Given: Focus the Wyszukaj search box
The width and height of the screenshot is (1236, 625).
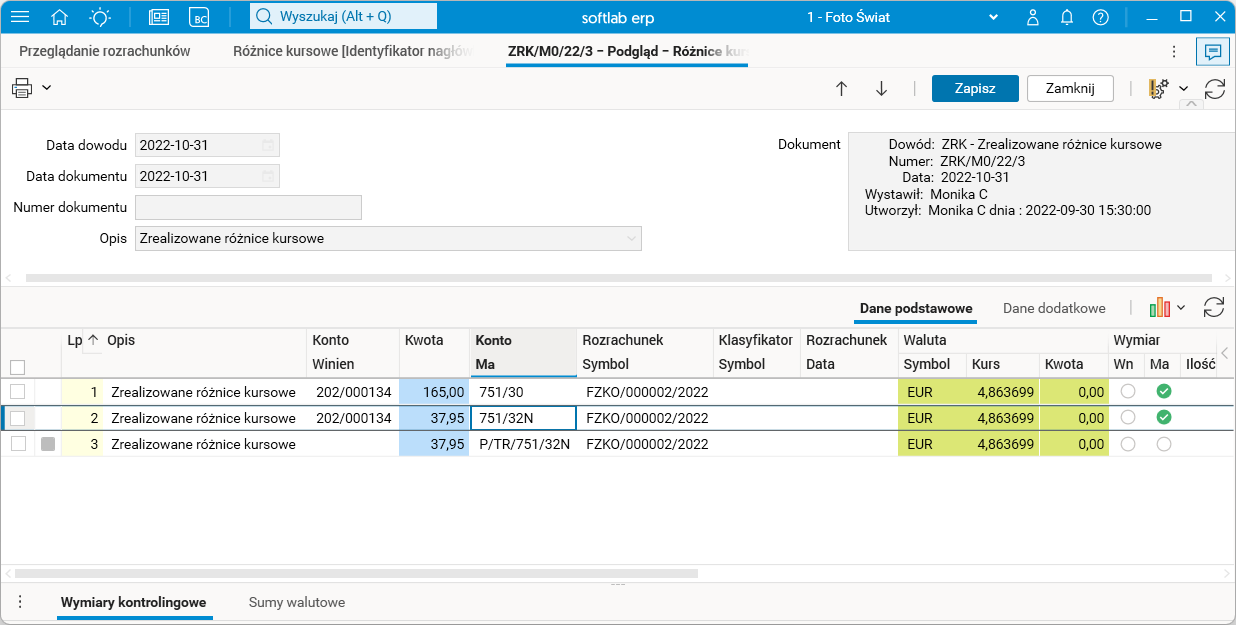Looking at the screenshot, I should pos(343,16).
